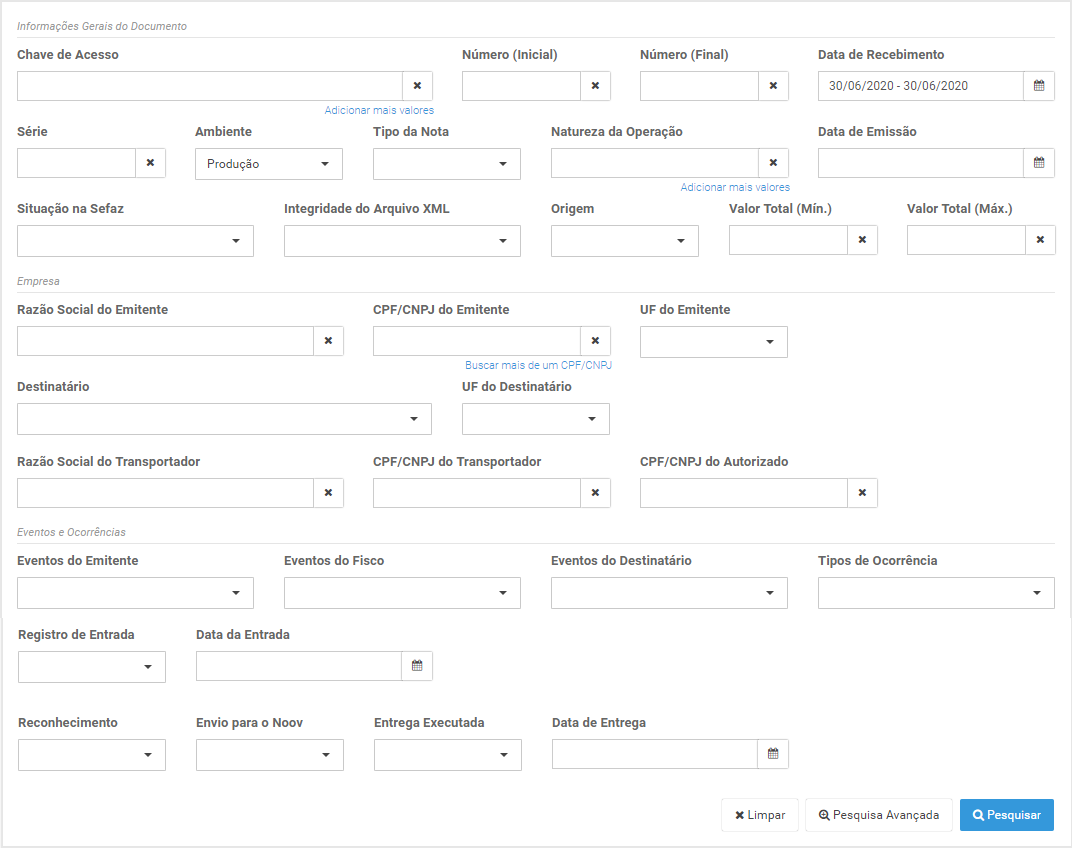Open the Eventos do Destinatário dropdown
This screenshot has width=1072, height=848.
[669, 593]
